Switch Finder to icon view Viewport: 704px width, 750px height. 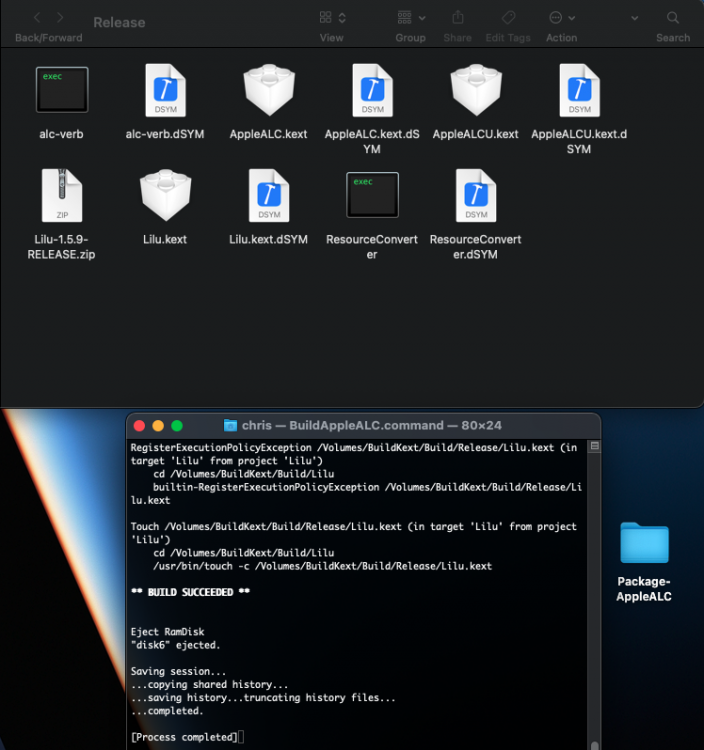[x=326, y=18]
